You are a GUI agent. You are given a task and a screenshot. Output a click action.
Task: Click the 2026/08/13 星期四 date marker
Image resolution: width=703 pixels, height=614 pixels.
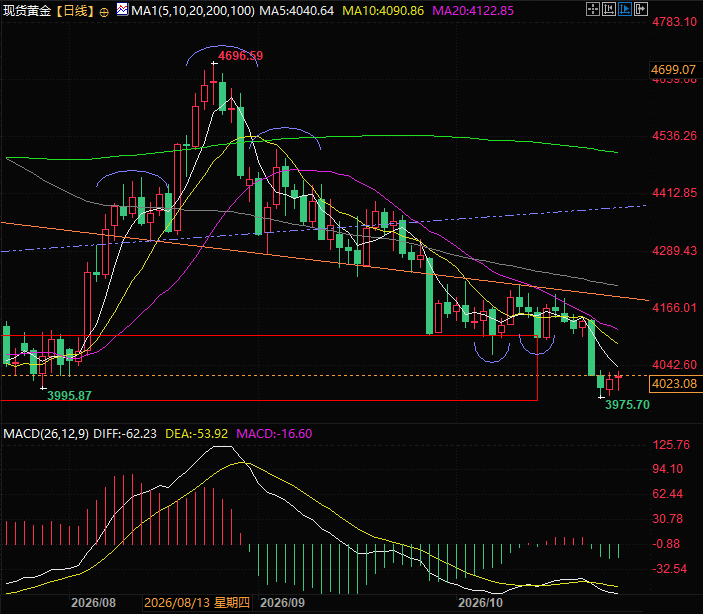(197, 602)
